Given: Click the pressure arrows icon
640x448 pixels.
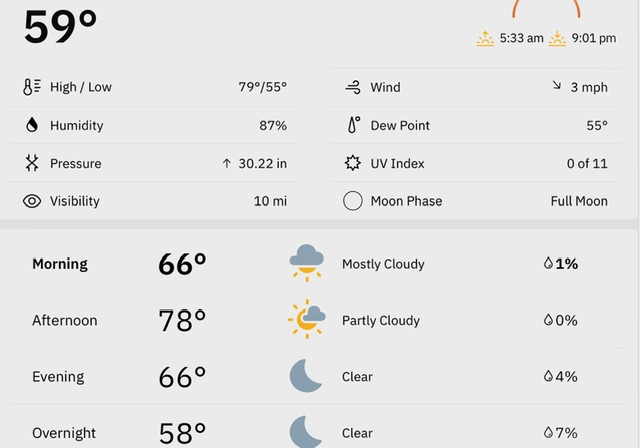Looking at the screenshot, I should click(32, 163).
